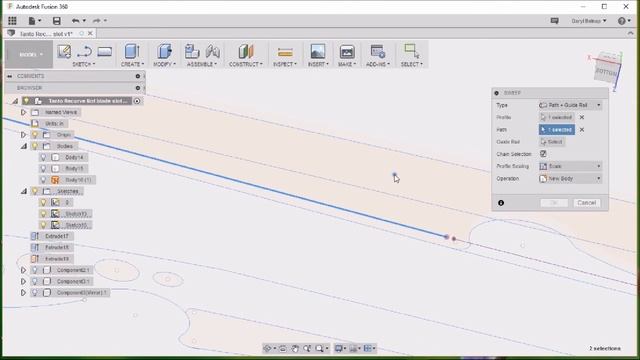Click Cancel in the Sweep dialog
The image size is (640, 360).
pos(587,203)
